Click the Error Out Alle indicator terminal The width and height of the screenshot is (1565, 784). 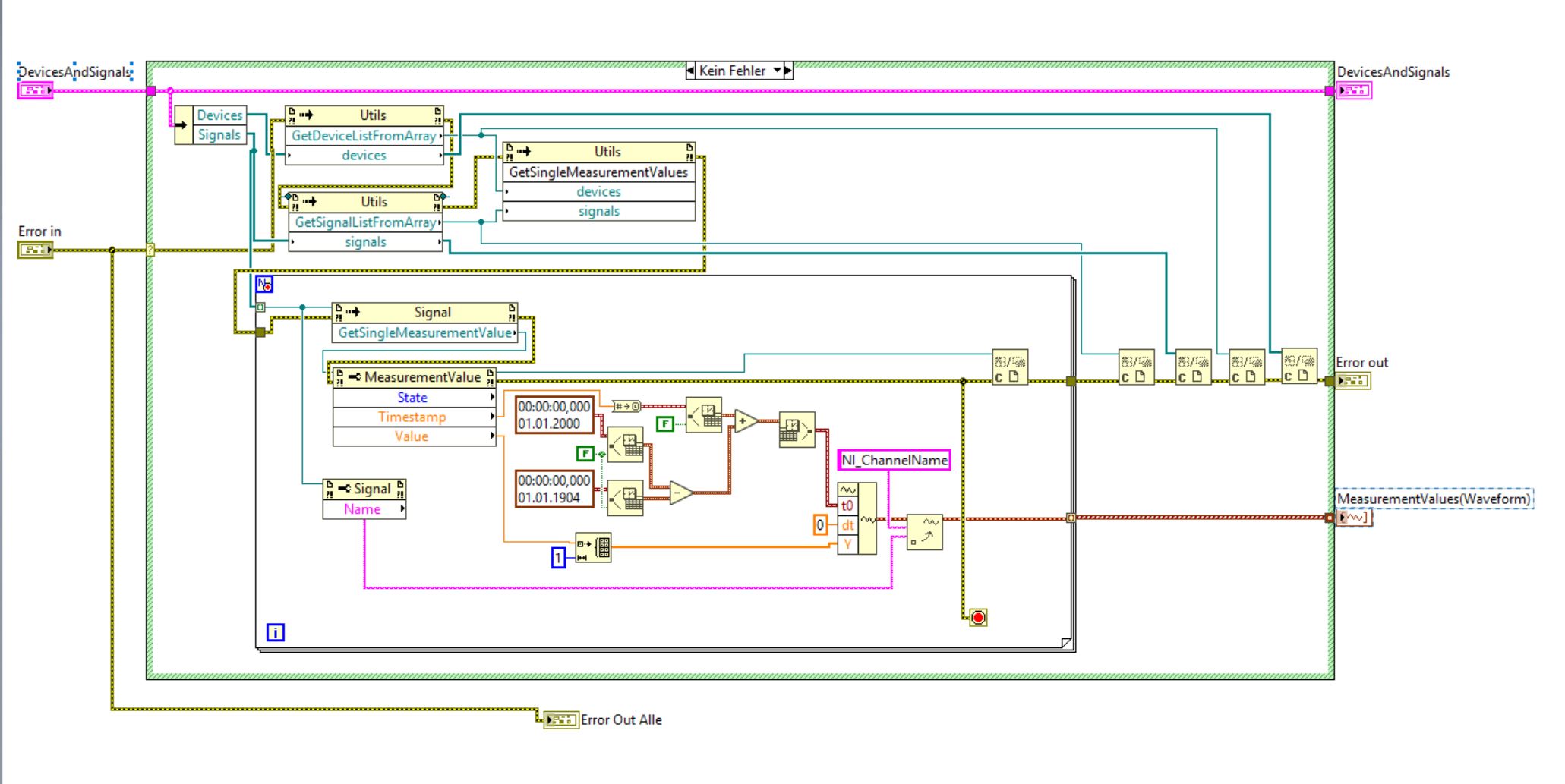pyautogui.click(x=560, y=719)
